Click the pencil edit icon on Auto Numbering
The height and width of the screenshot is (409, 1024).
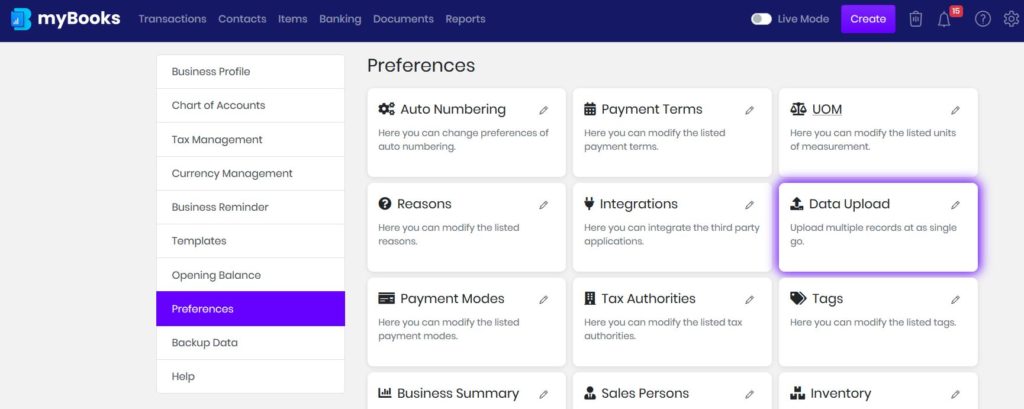(x=543, y=110)
